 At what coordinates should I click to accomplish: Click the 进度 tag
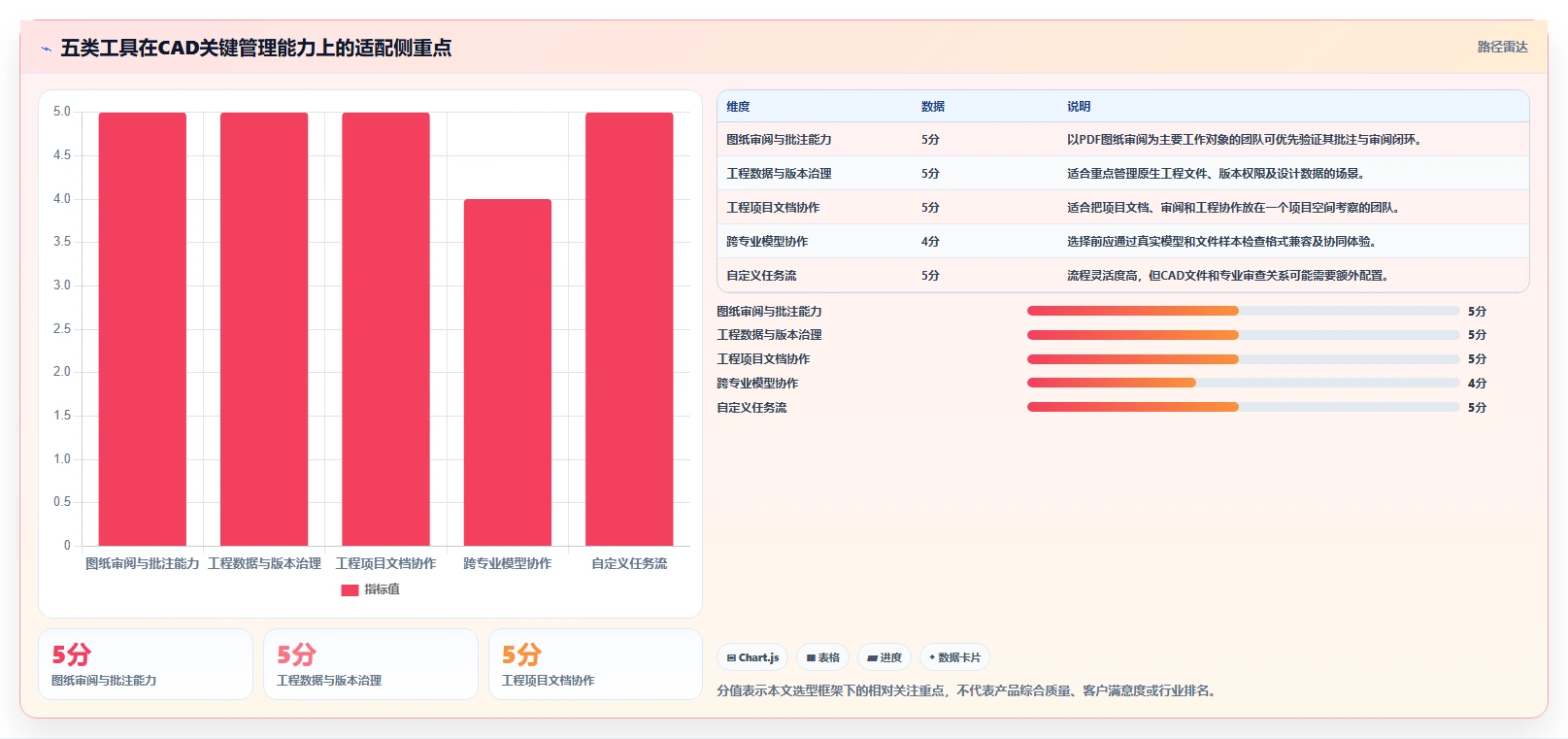[884, 657]
